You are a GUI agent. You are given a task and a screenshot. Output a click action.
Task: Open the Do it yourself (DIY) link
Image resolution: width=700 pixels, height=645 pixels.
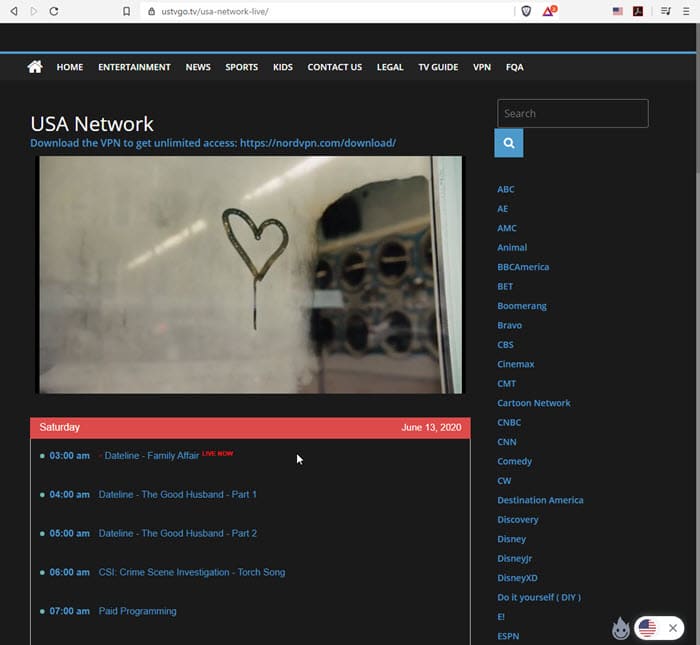(539, 597)
